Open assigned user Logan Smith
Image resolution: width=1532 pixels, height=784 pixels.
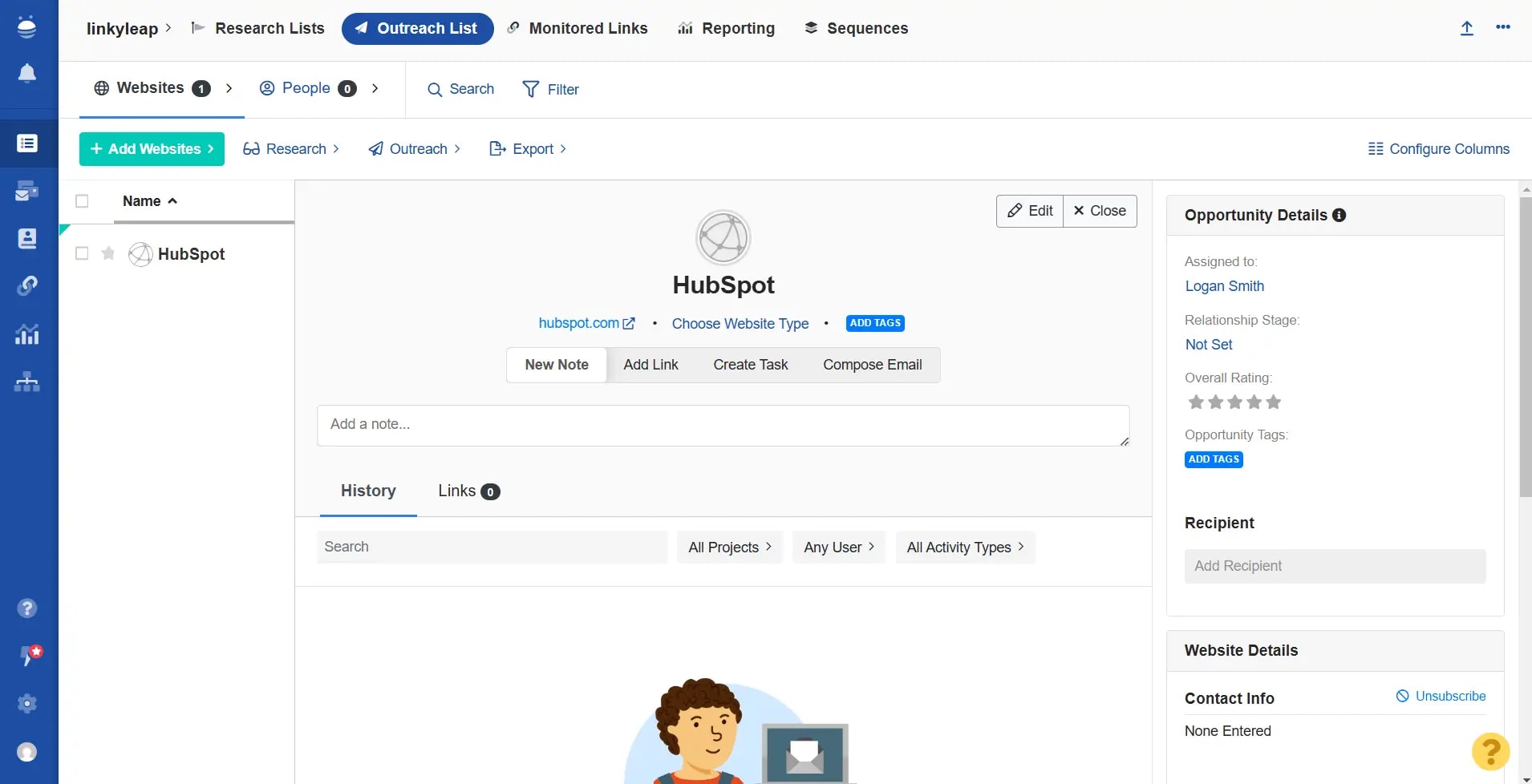(x=1225, y=286)
